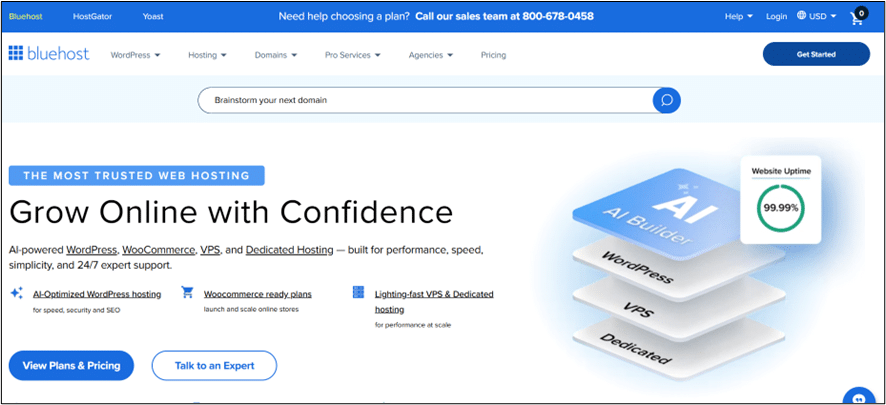886x405 pixels.
Task: Click View Plans & Pricing button
Action: [x=71, y=365]
